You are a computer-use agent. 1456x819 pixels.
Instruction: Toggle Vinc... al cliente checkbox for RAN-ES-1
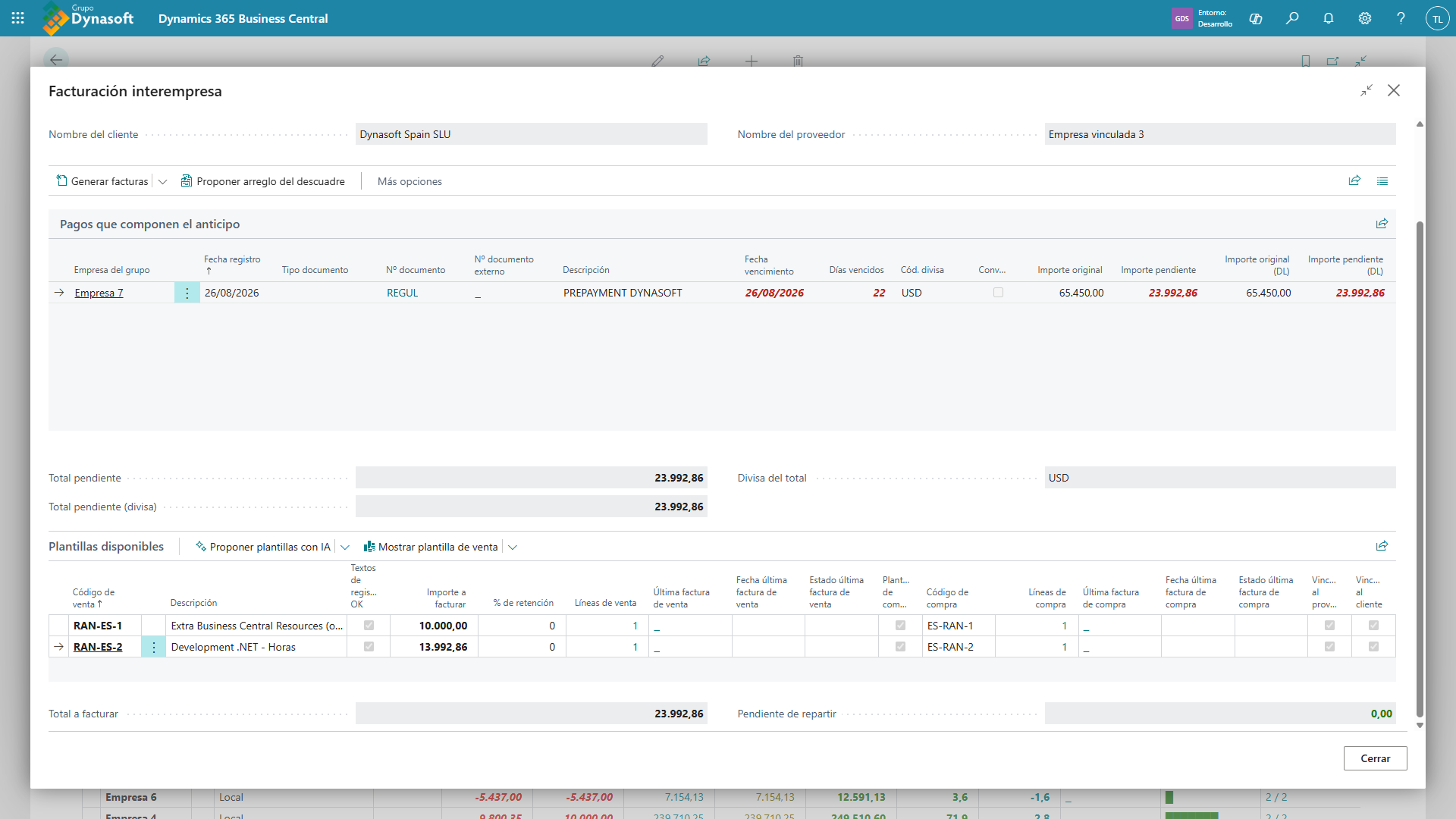(x=1373, y=626)
